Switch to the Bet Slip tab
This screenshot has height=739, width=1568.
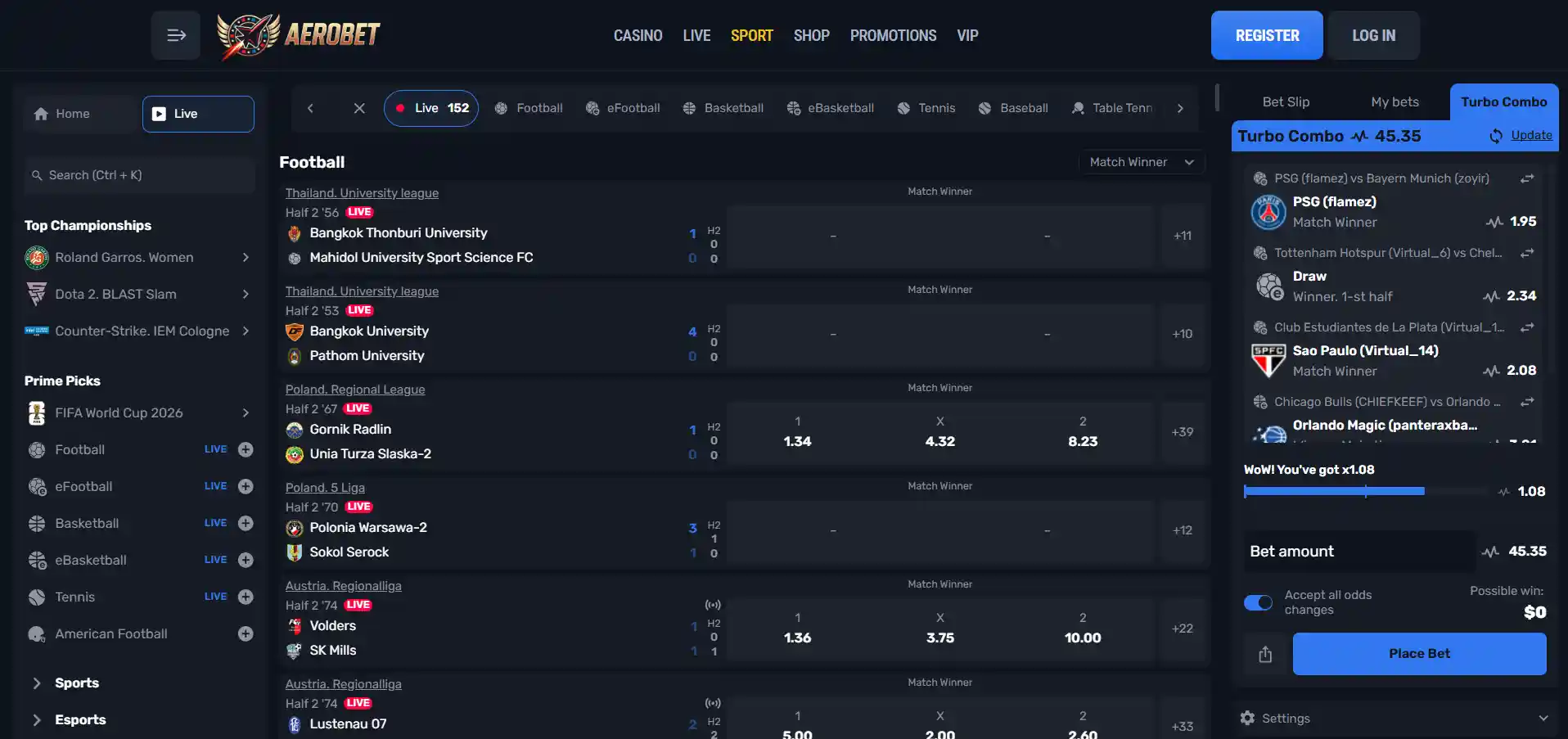pos(1286,101)
